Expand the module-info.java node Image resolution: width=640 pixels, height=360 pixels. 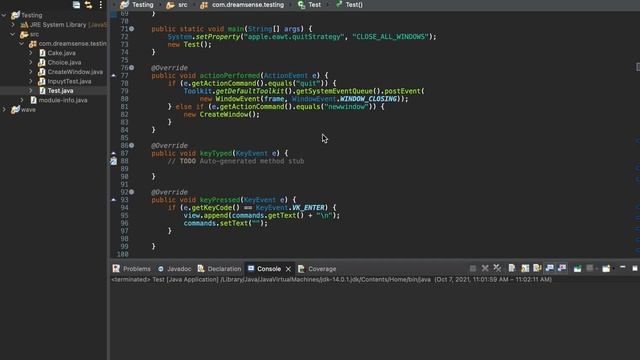[x=22, y=100]
